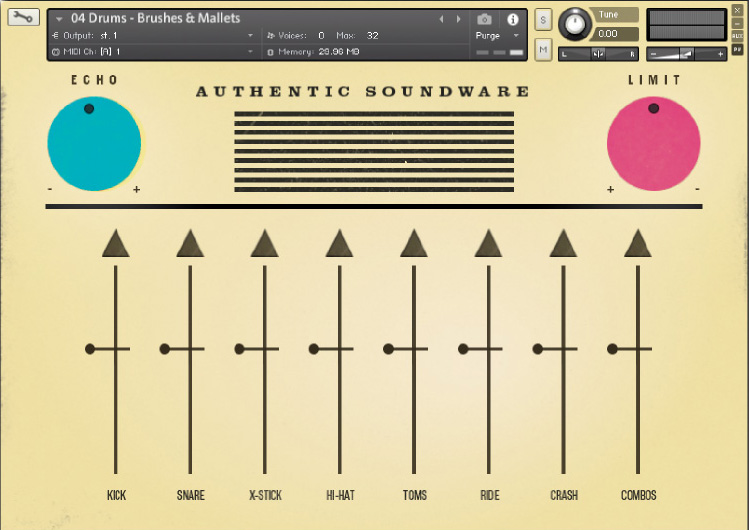This screenshot has height=530, width=749.
Task: Close the instrument with the X button
Action: click(x=737, y=11)
